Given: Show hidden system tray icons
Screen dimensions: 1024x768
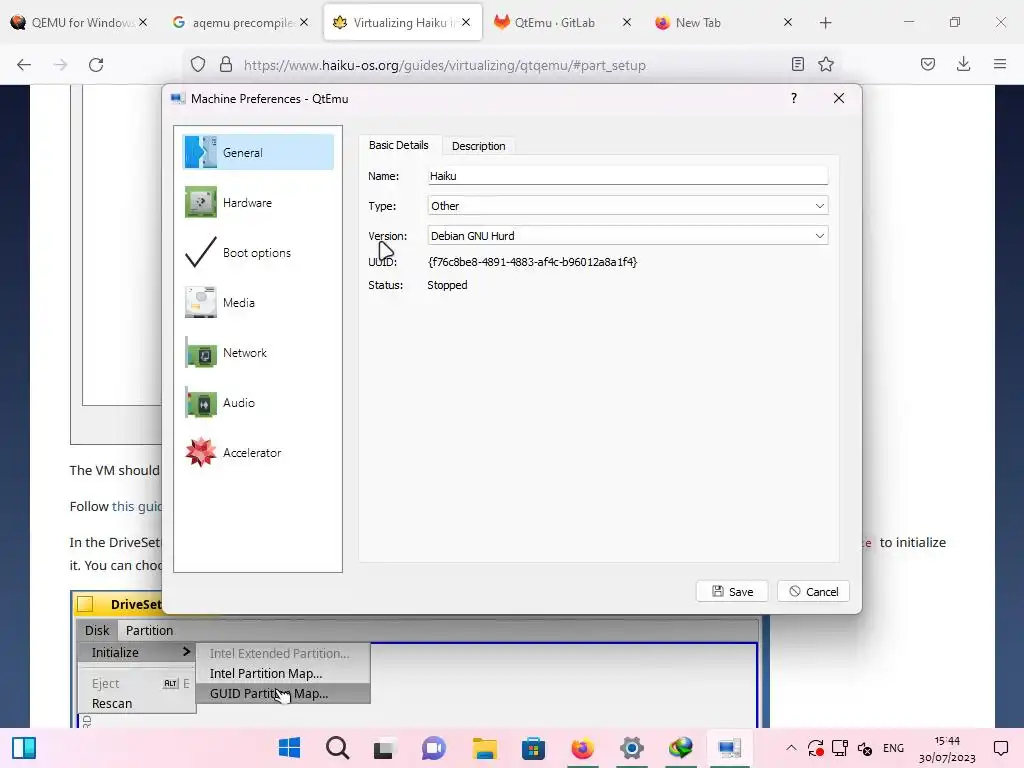Looking at the screenshot, I should pyautogui.click(x=791, y=748).
